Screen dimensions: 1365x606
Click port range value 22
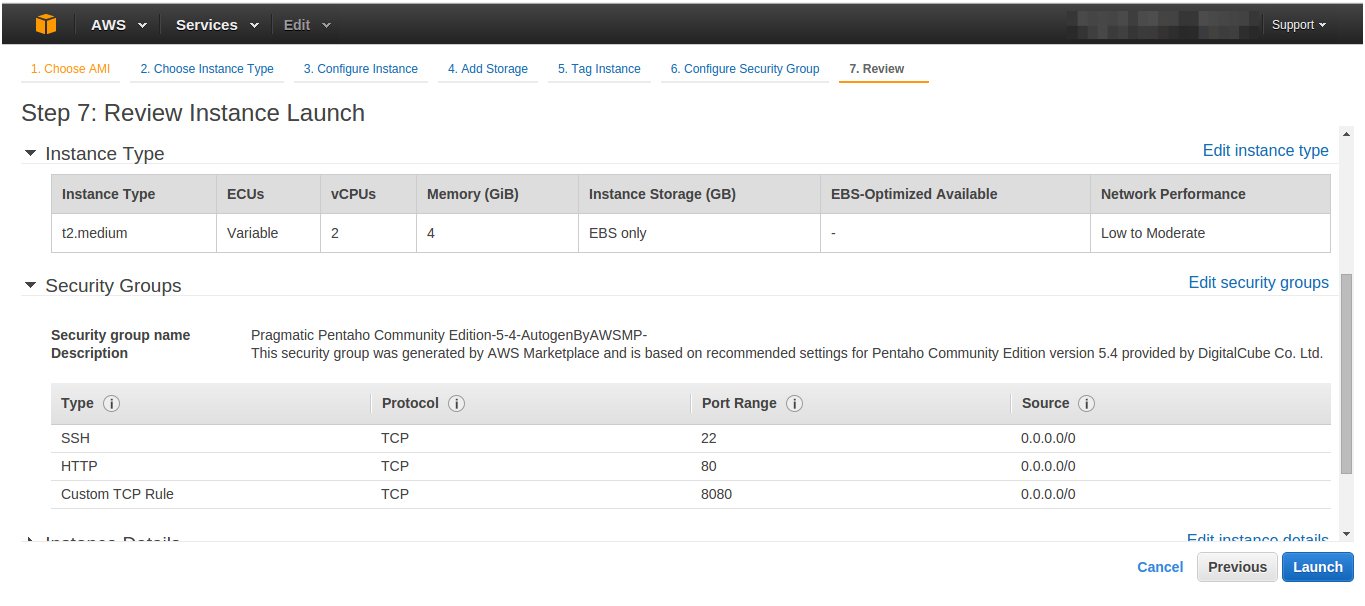click(709, 438)
